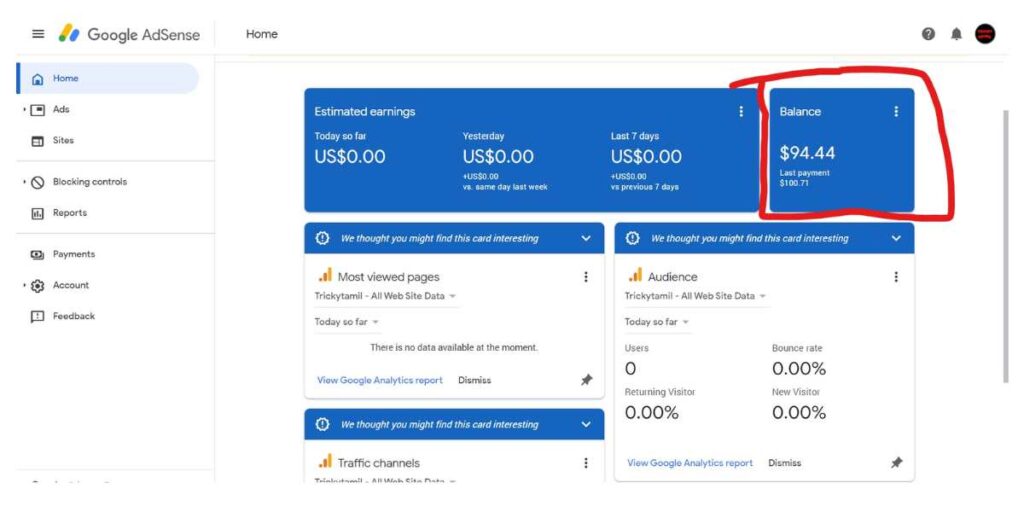Expand the Ads submenu arrow
This screenshot has width=1024, height=512.
(24, 110)
